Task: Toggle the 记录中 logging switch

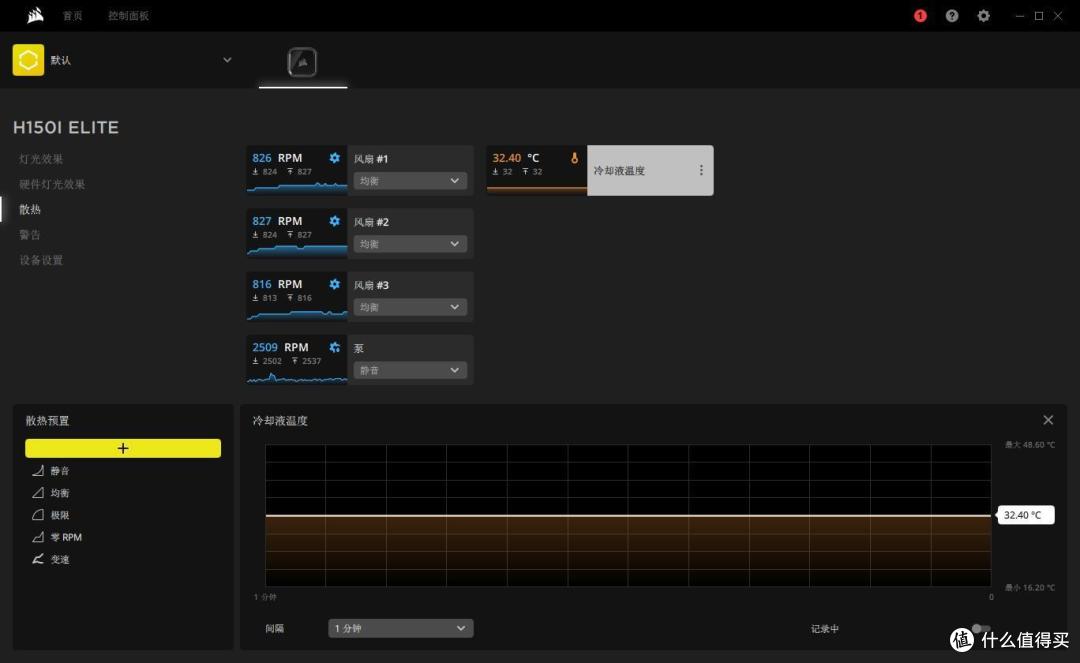Action: [x=981, y=629]
